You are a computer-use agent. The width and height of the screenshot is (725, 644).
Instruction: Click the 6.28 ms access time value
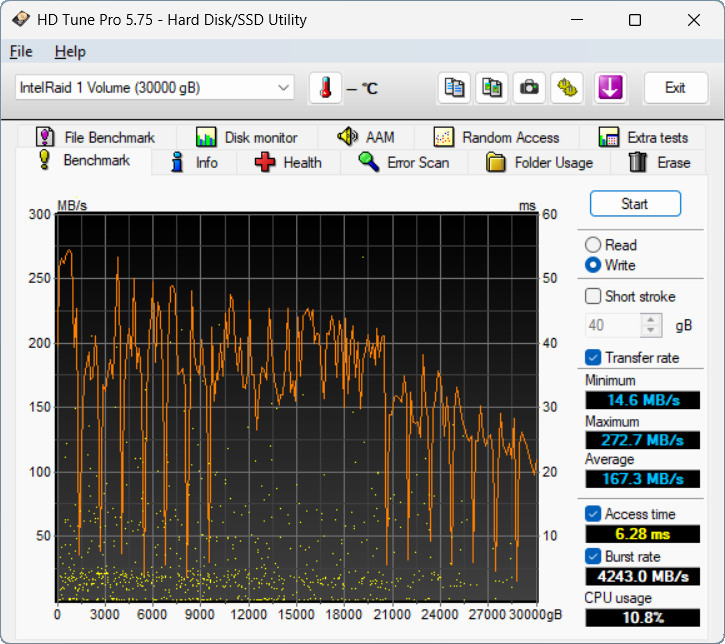642,534
